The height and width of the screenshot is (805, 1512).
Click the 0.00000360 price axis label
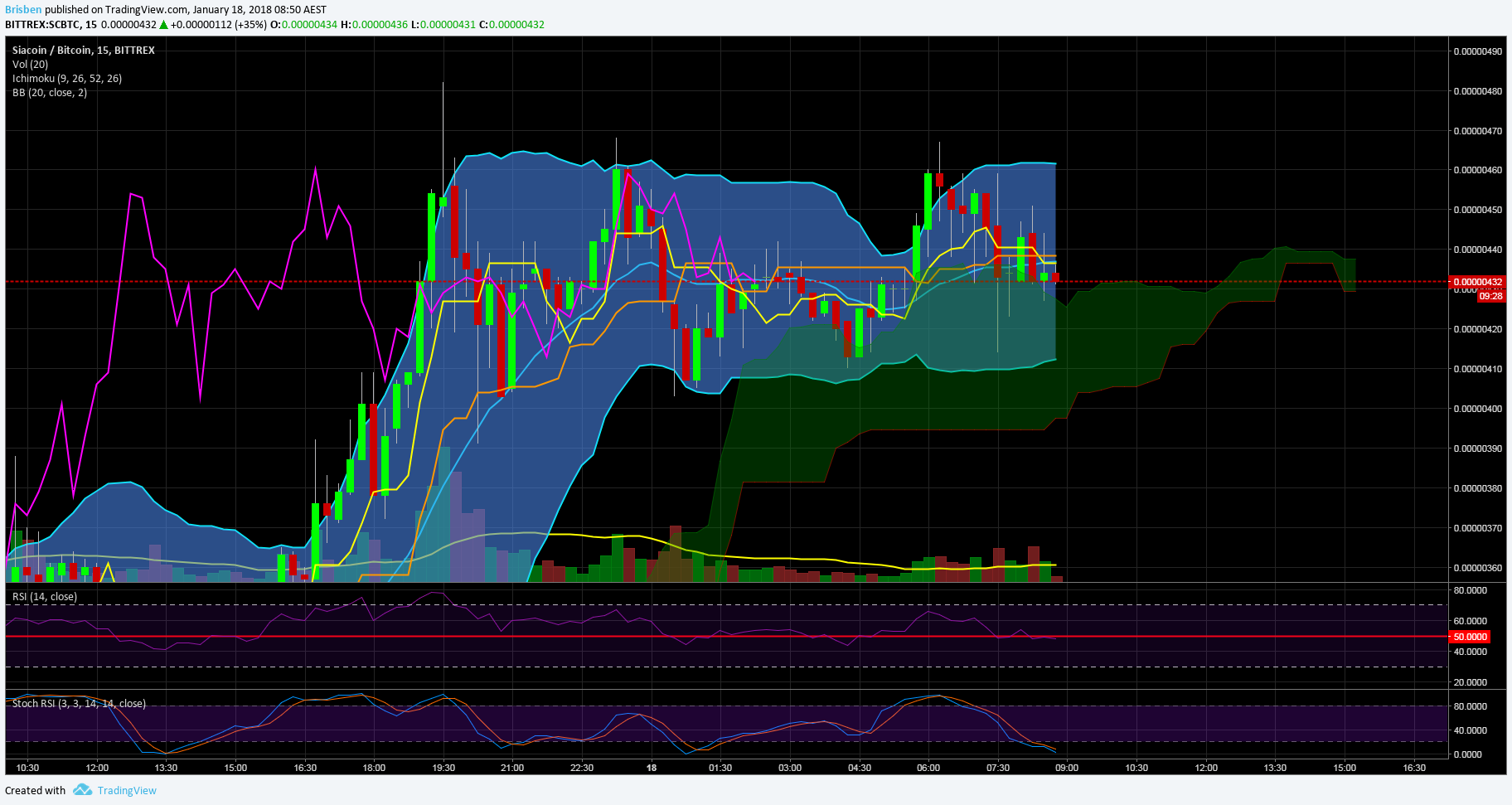tap(1478, 568)
